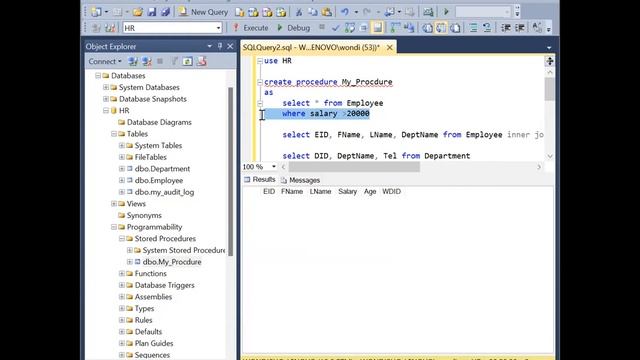Screen dimensions: 640x360
Task: Expand the System Databases node
Action: (106, 87)
